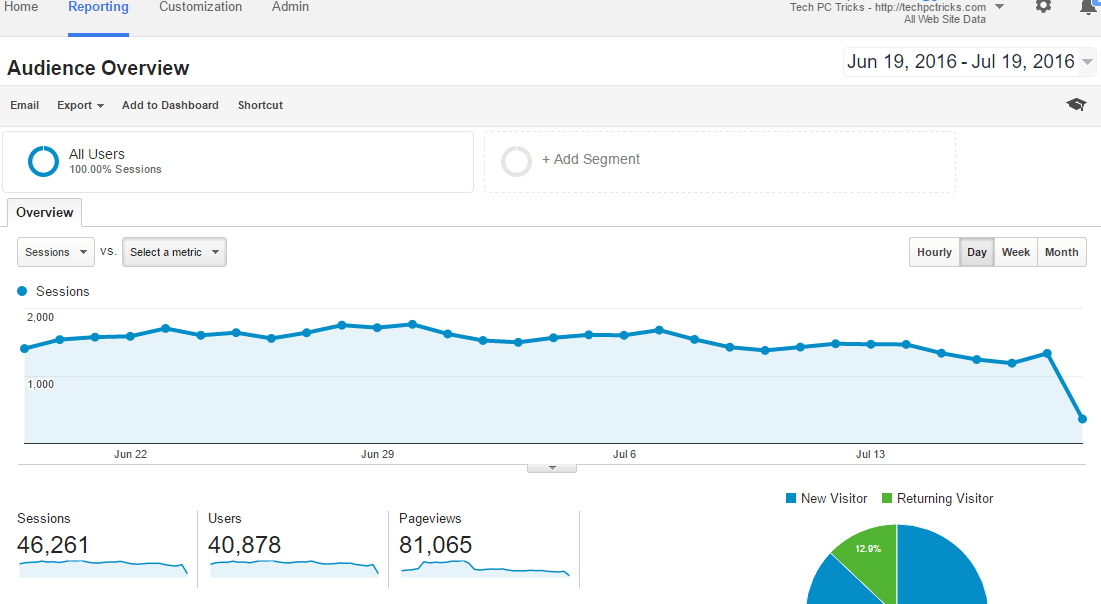Open the Select a metric dropdown

tap(174, 252)
